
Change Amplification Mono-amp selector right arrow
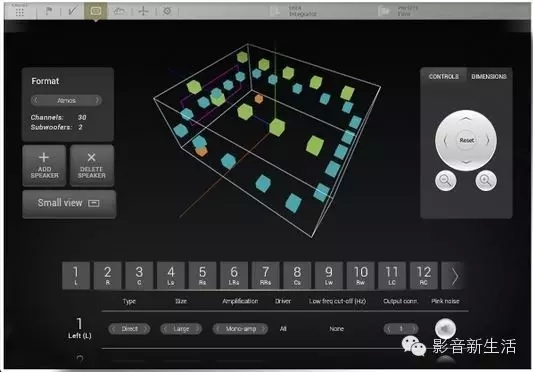(x=263, y=329)
